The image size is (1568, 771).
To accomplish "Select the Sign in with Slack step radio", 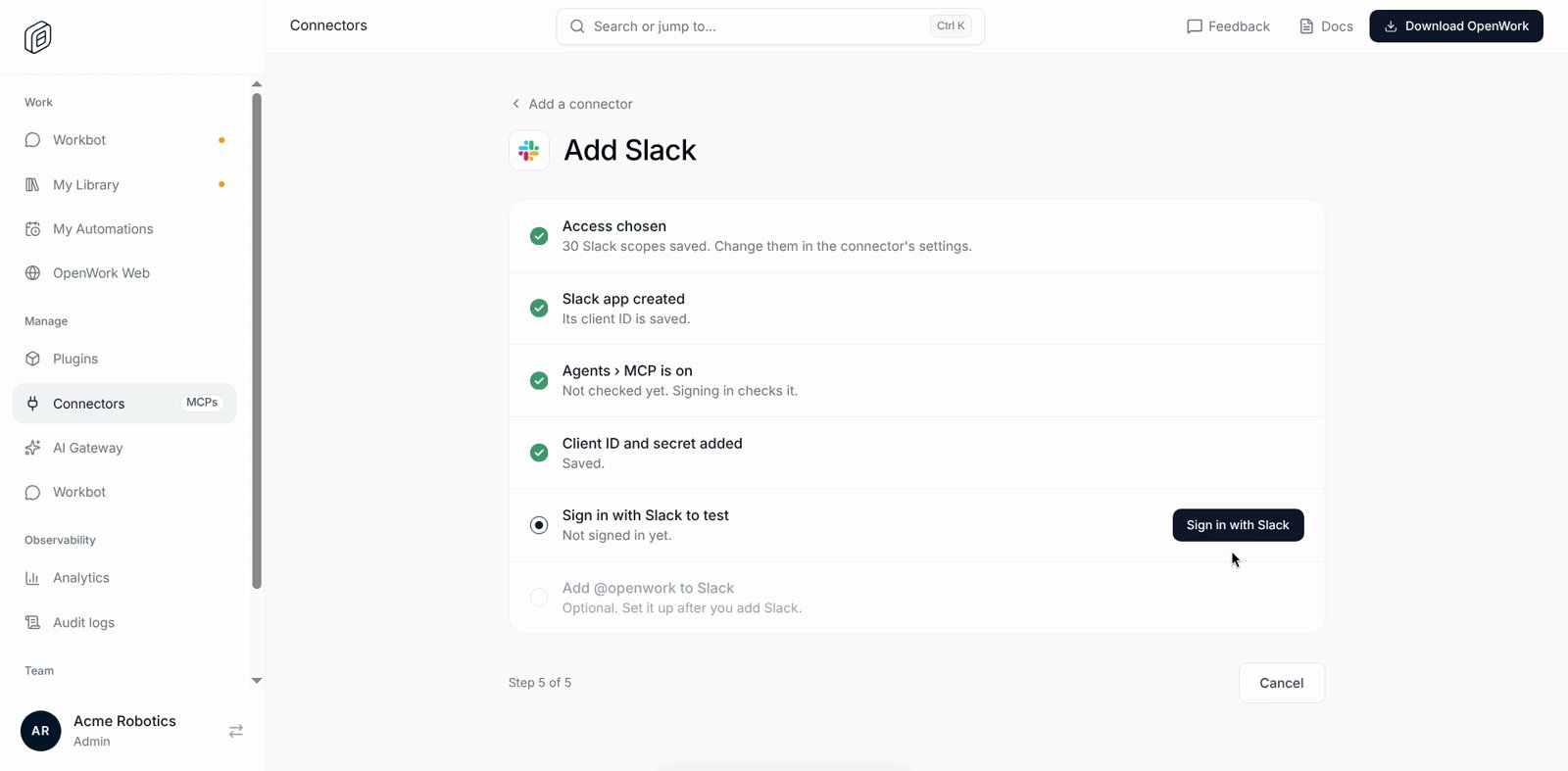I will click(539, 525).
